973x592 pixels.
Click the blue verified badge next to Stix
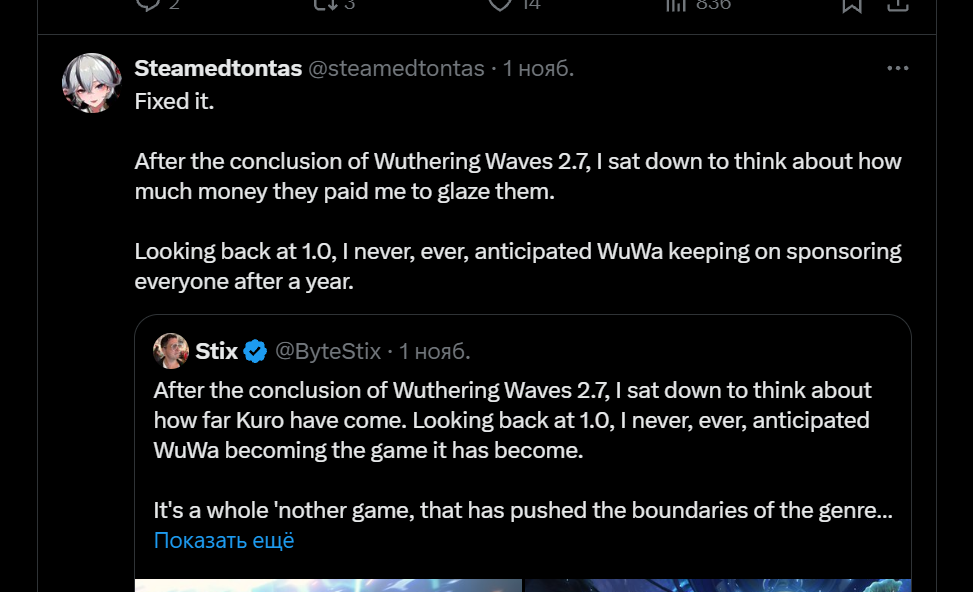click(256, 351)
